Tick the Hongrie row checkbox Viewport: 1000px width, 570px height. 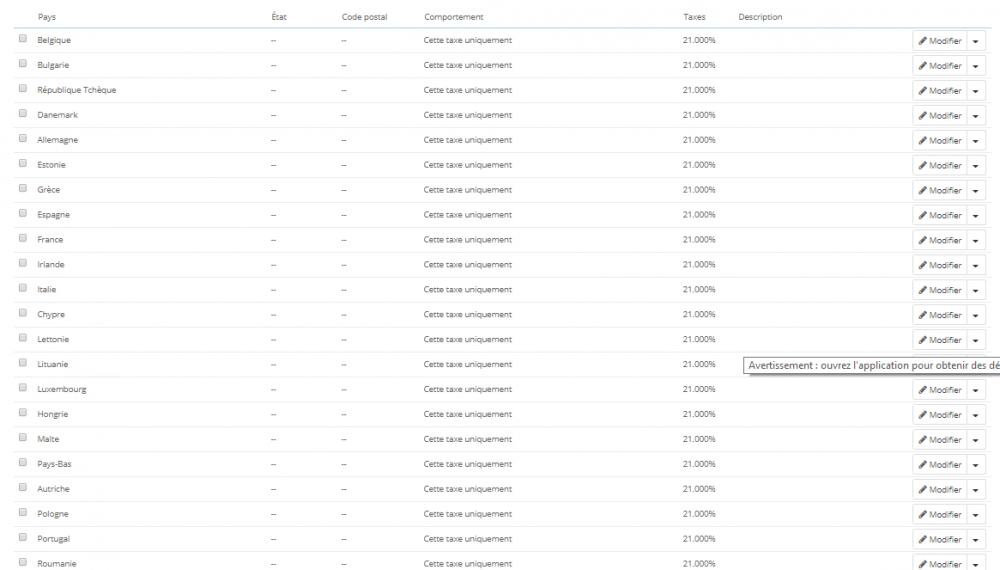[x=23, y=412]
